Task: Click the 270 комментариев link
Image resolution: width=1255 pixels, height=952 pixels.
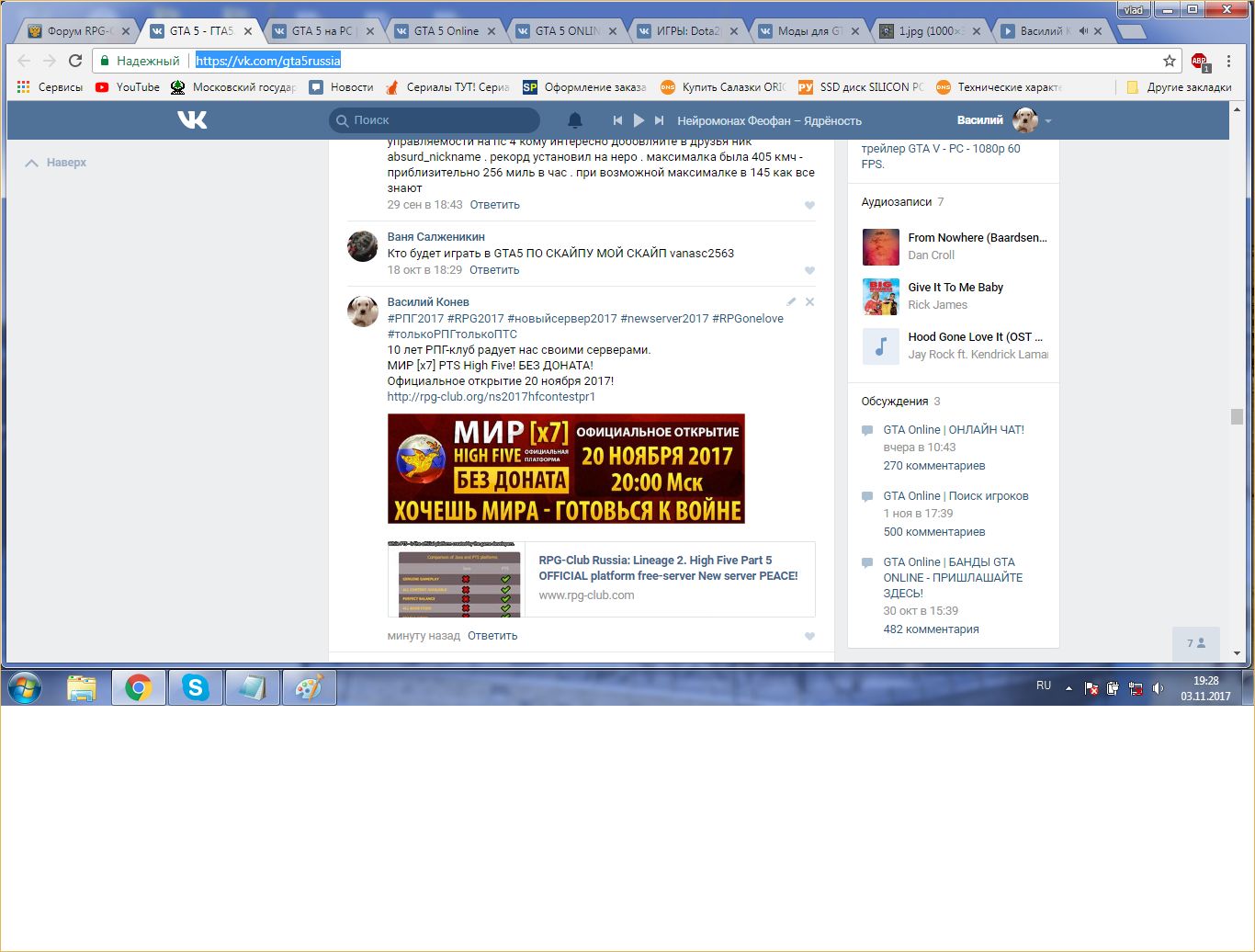Action: pos(934,466)
